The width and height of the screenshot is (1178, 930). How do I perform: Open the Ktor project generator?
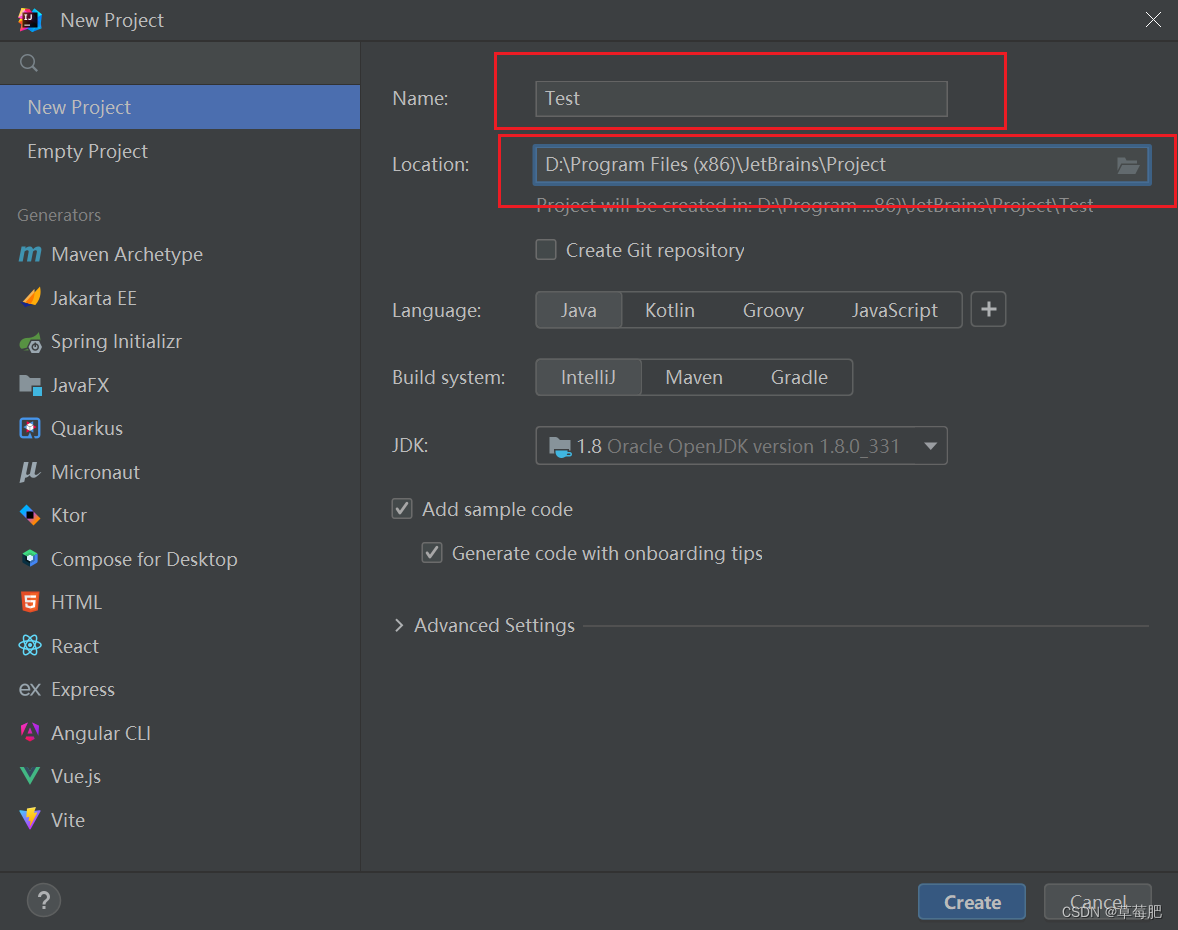67,515
